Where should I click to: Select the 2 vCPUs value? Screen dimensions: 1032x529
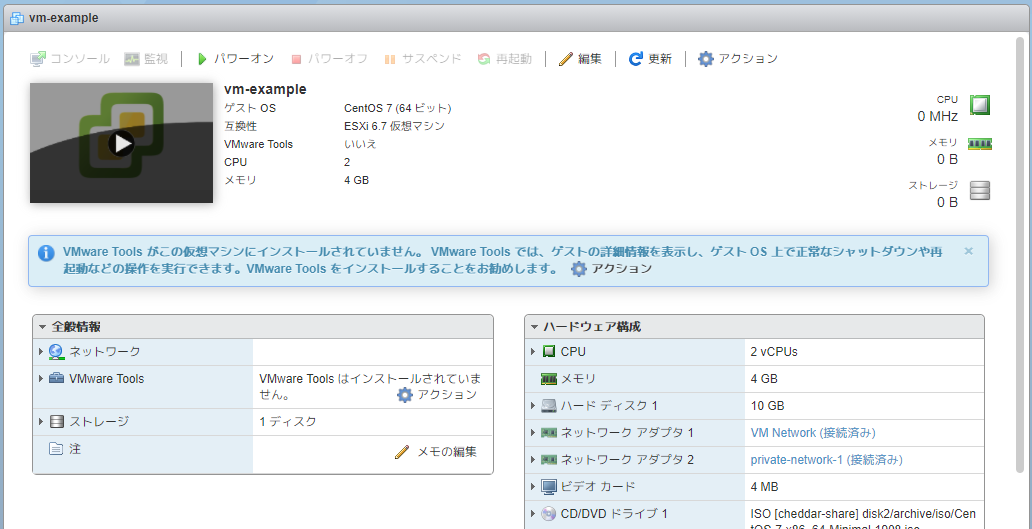click(x=774, y=351)
